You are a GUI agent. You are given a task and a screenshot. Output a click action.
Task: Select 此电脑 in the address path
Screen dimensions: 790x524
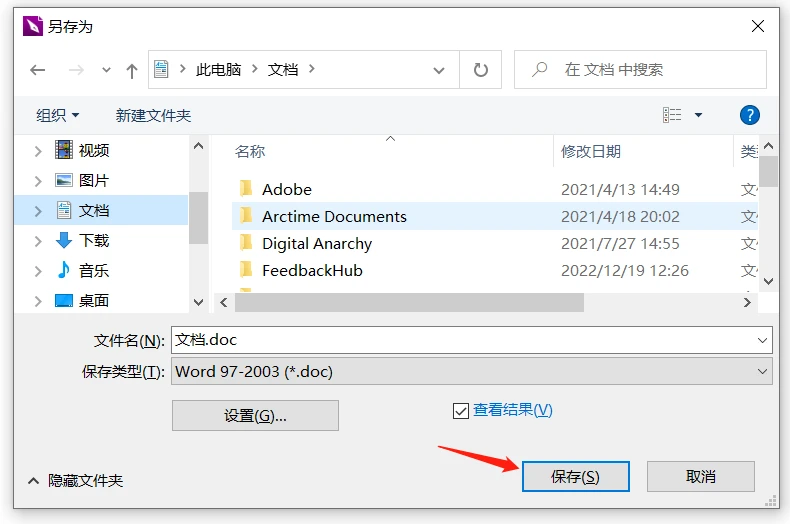click(218, 70)
